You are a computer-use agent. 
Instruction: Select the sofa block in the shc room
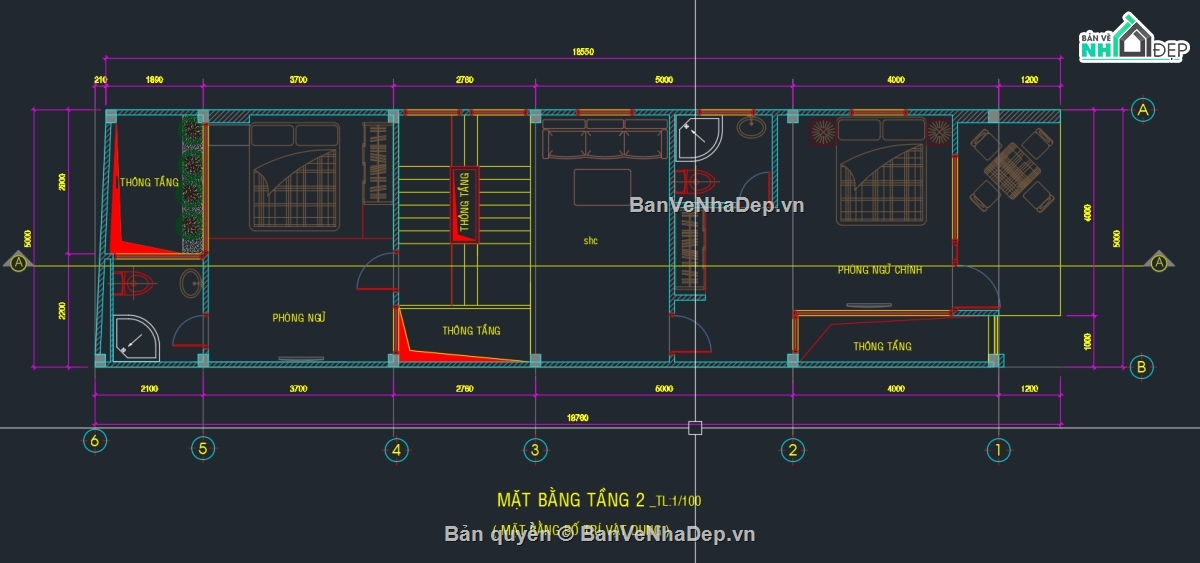[x=605, y=139]
